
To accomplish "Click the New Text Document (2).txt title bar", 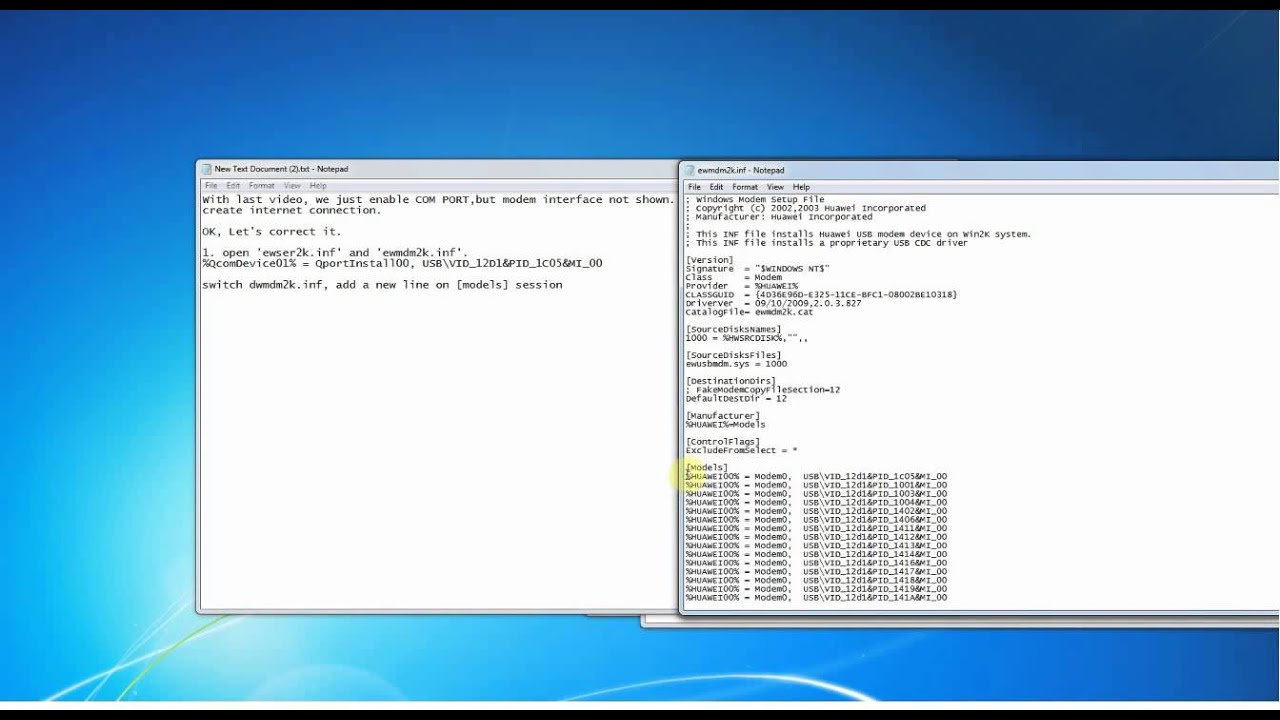I will pyautogui.click(x=437, y=169).
